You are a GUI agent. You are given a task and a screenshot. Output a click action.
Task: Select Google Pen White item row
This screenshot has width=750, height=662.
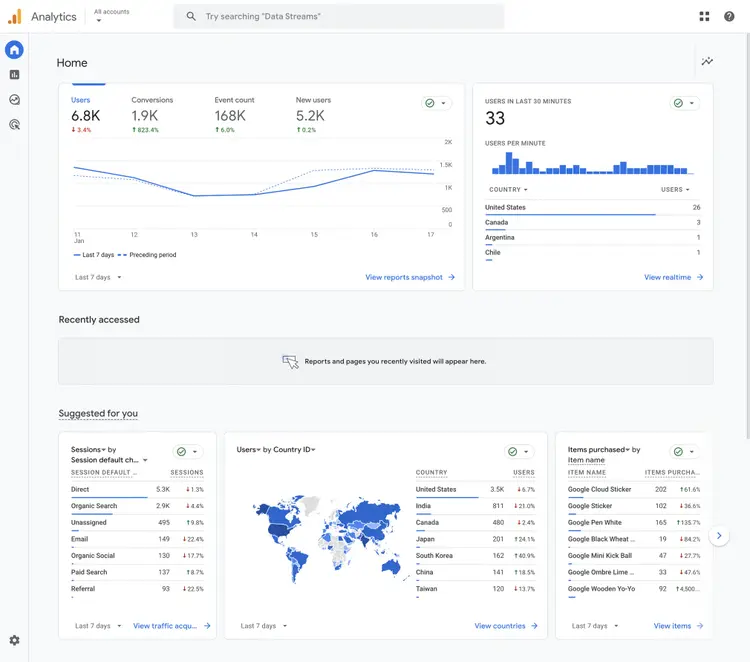(634, 523)
